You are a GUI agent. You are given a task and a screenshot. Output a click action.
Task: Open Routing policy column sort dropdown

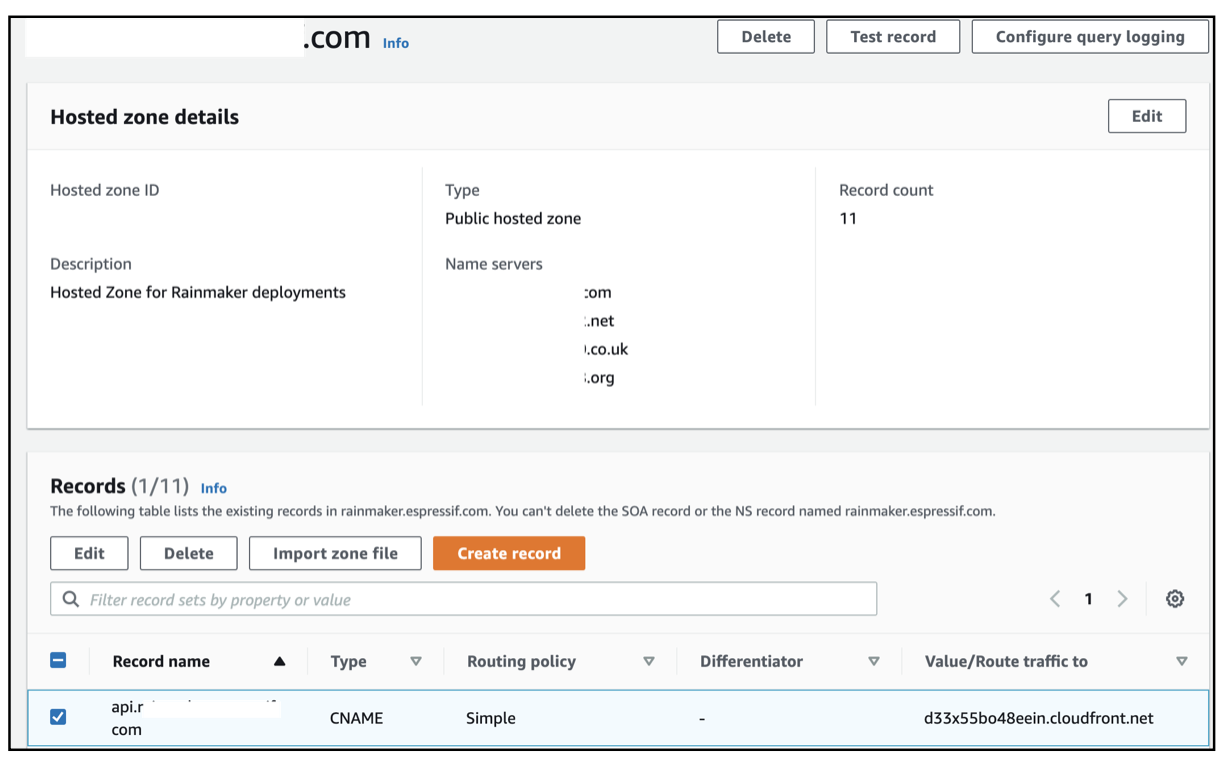pos(648,661)
